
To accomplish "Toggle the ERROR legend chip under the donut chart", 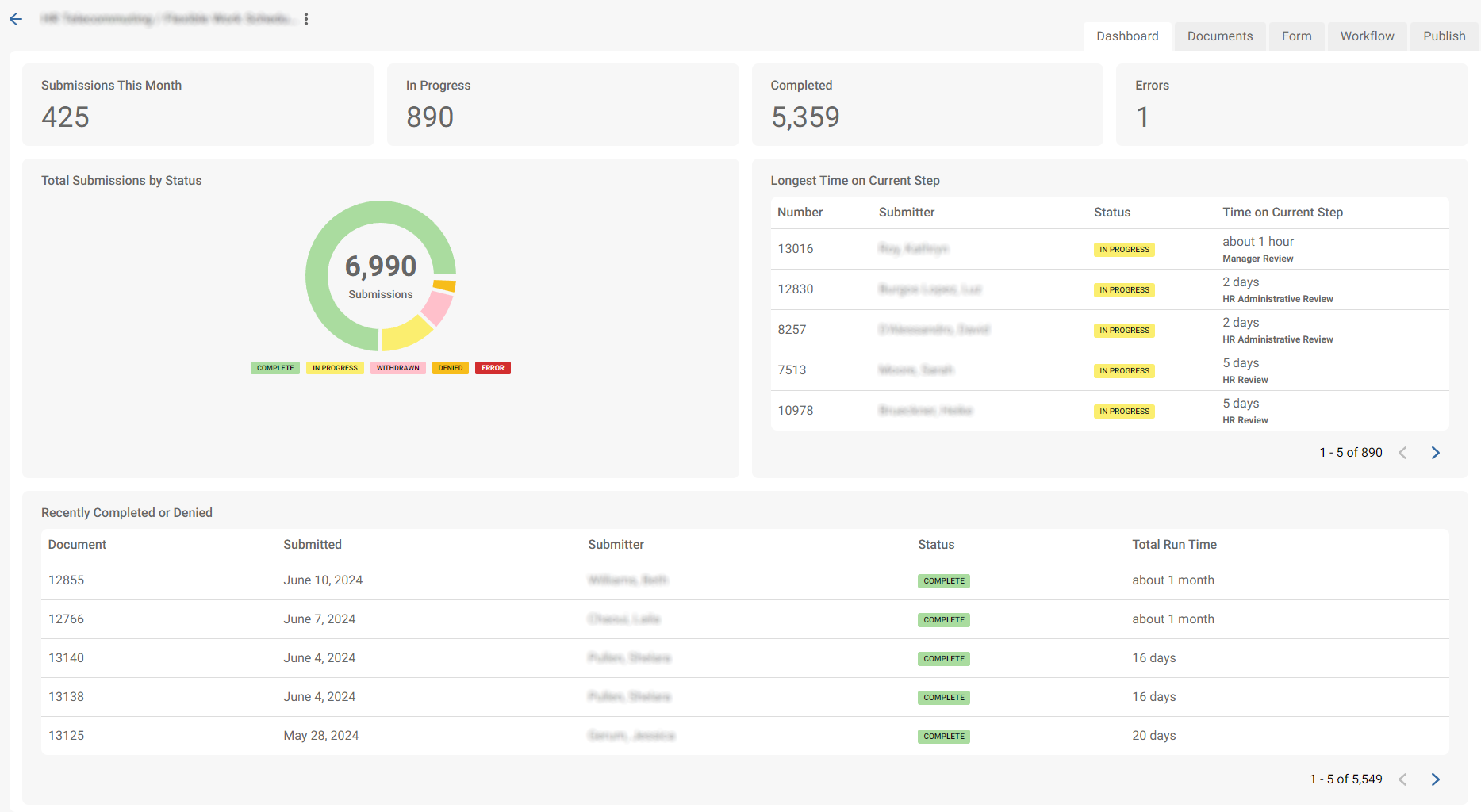I will 493,367.
